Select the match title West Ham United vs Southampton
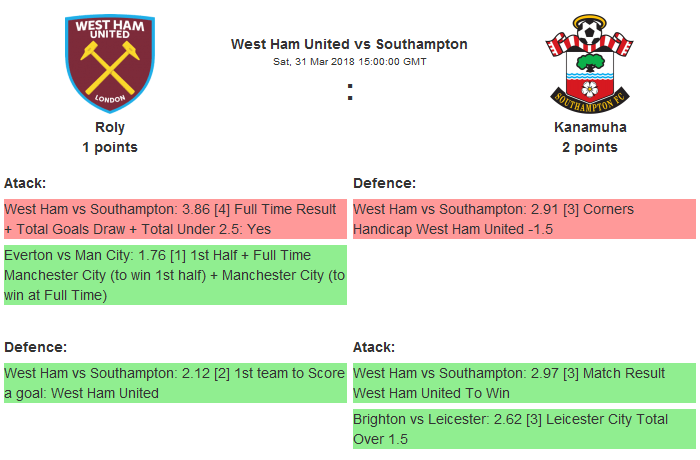The height and width of the screenshot is (460, 700). click(x=349, y=44)
